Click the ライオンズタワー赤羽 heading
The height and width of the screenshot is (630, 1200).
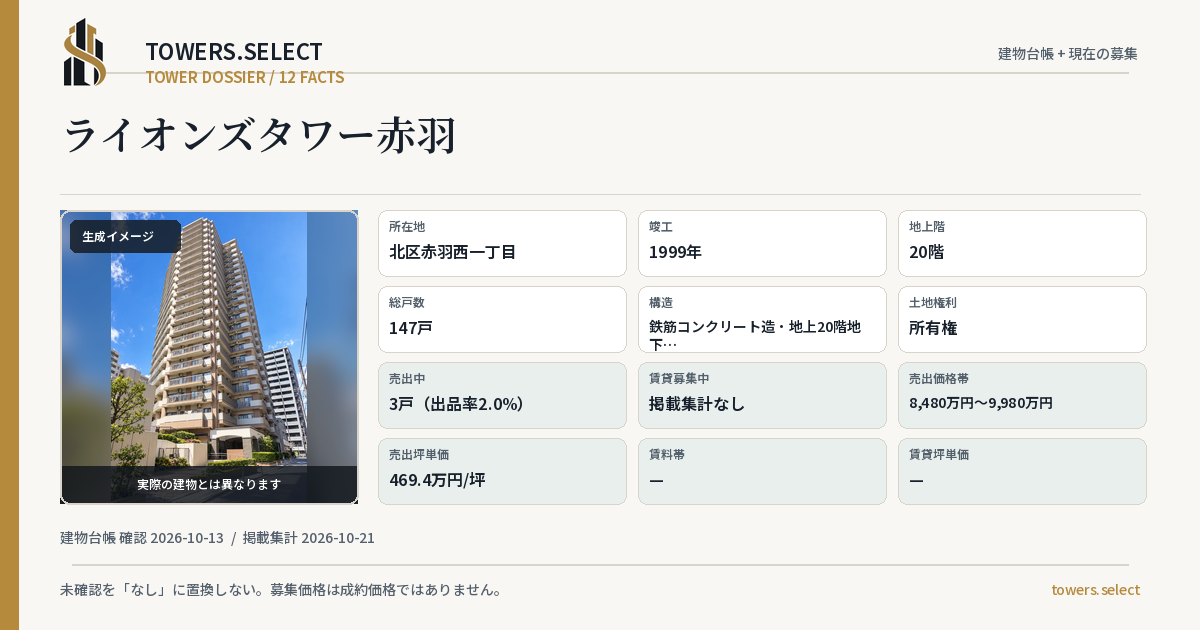click(x=259, y=135)
